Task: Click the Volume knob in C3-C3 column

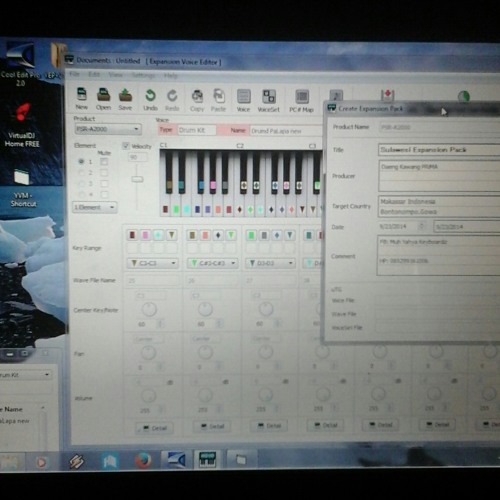Action: point(149,396)
